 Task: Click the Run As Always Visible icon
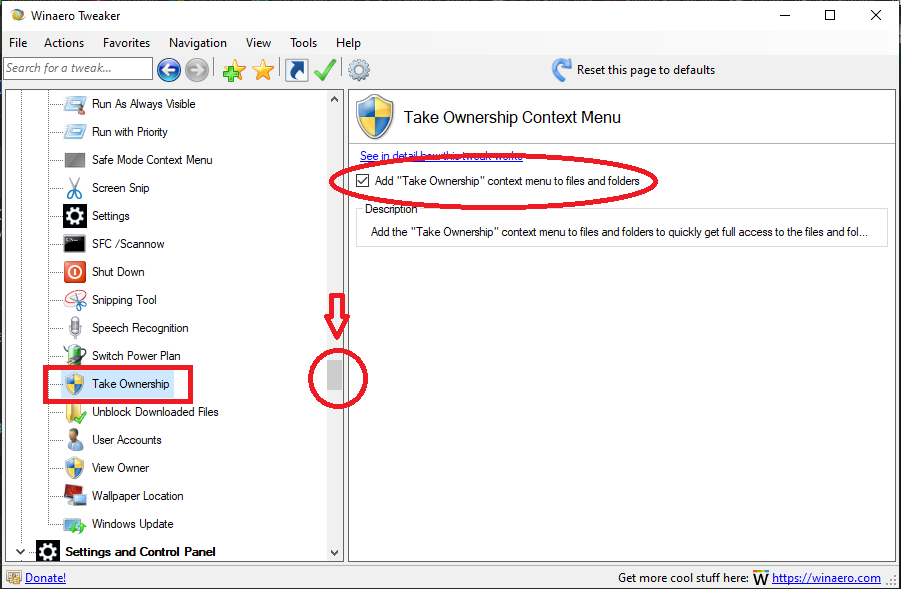pos(75,104)
